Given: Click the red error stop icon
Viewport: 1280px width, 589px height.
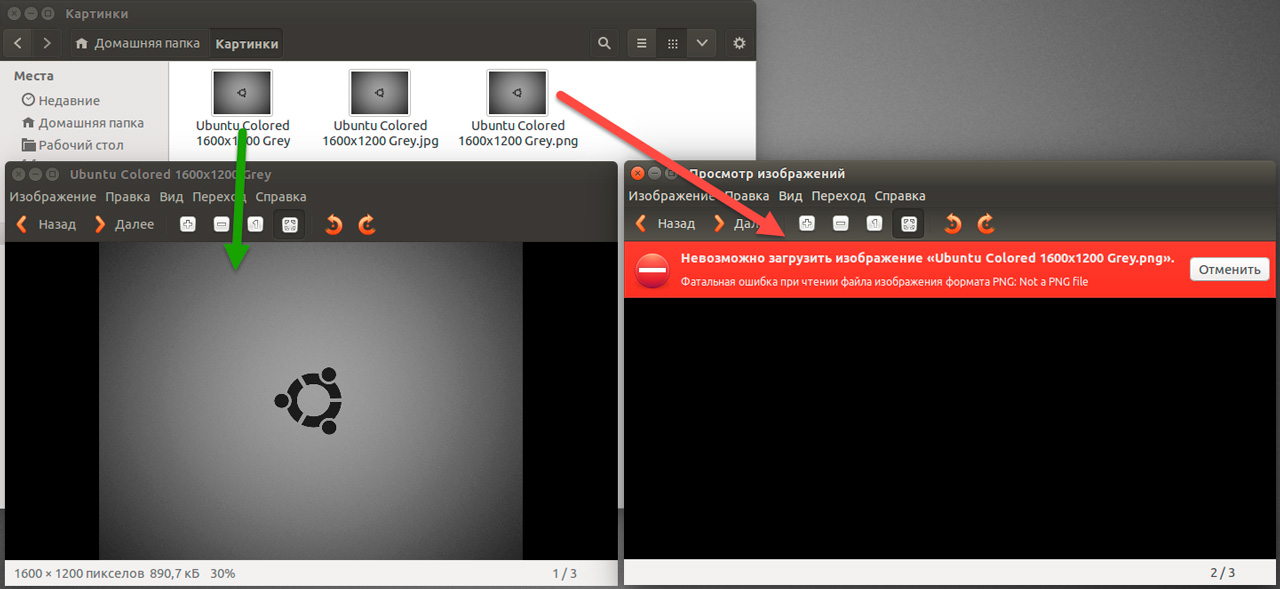Looking at the screenshot, I should [652, 270].
